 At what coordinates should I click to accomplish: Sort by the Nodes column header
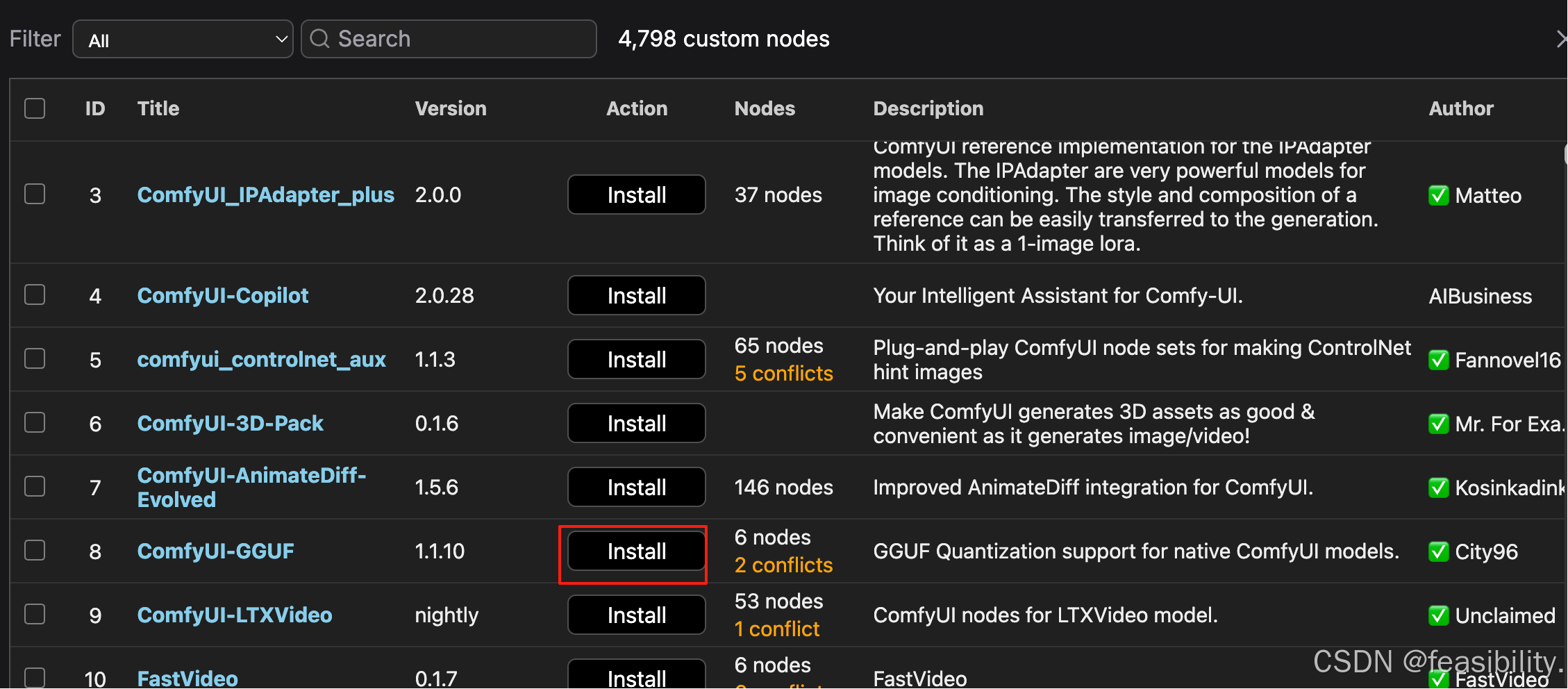[765, 108]
